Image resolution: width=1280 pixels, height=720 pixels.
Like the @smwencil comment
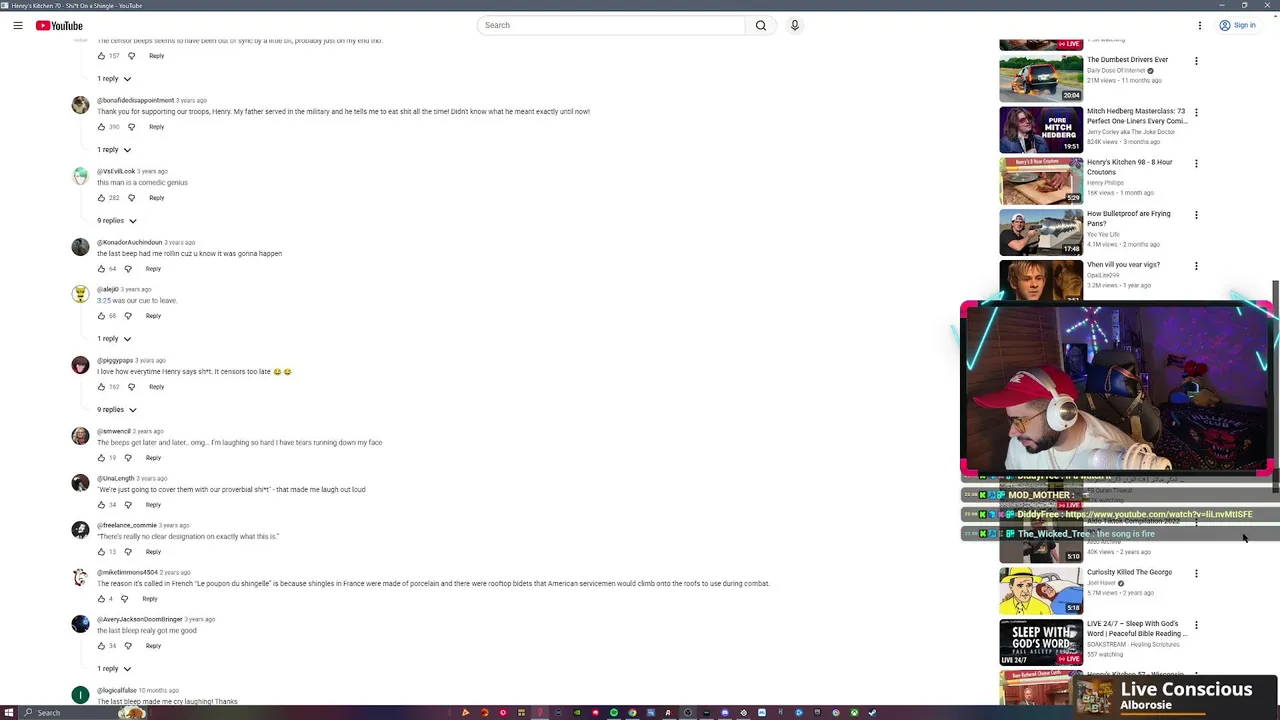tap(101, 458)
